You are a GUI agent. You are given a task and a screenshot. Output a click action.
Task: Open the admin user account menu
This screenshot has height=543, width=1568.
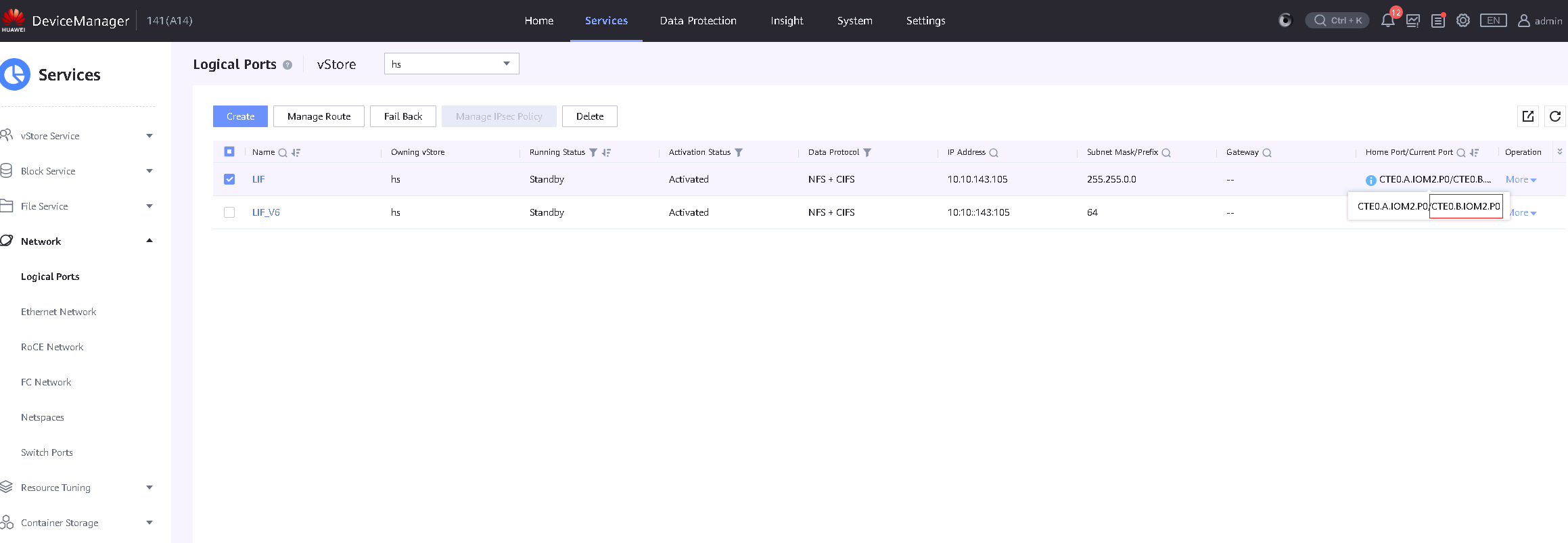tap(1540, 21)
